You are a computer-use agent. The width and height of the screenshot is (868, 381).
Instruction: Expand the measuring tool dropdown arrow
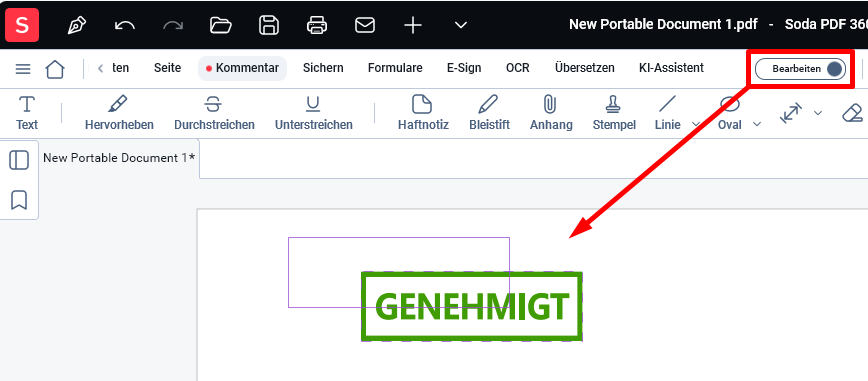818,113
